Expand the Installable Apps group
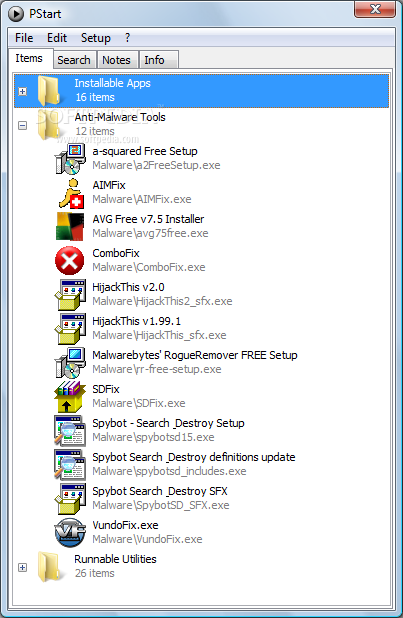 (23, 91)
